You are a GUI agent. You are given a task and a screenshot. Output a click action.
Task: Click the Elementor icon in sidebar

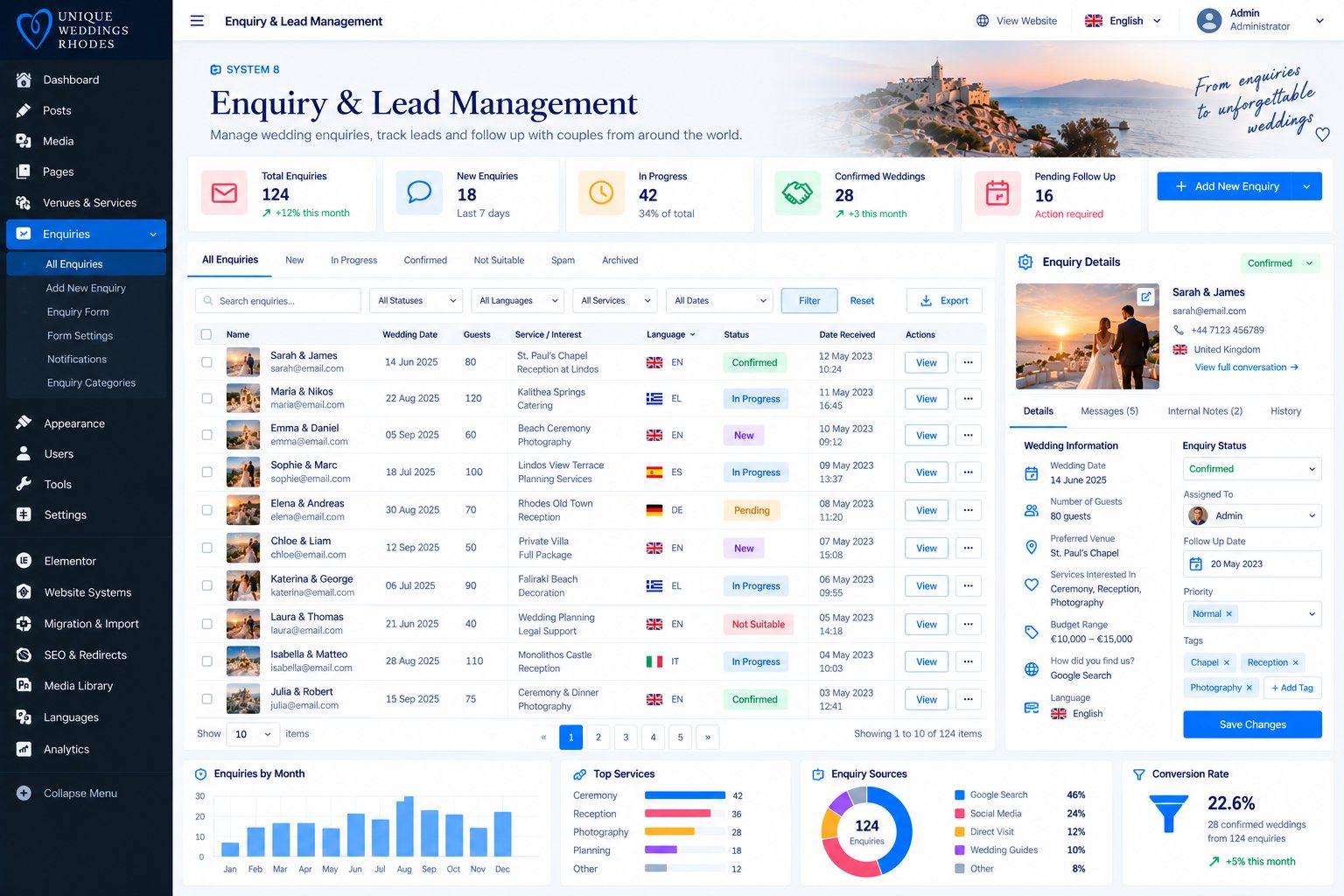tap(24, 561)
